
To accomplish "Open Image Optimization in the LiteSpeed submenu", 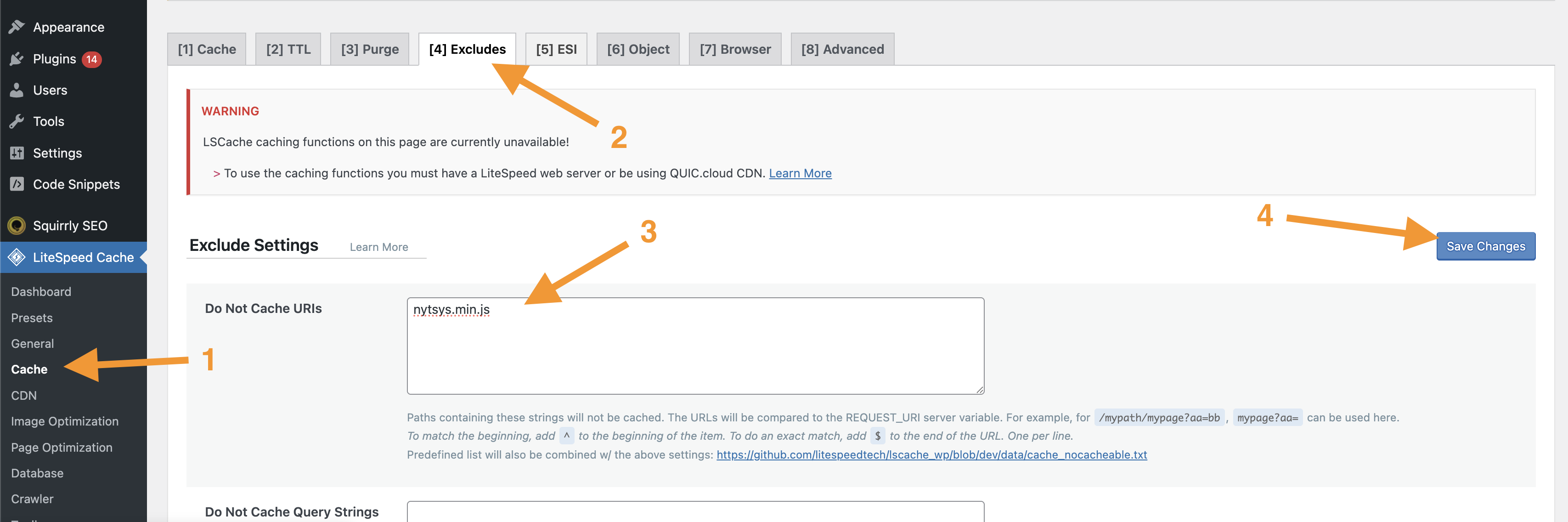I will (64, 421).
